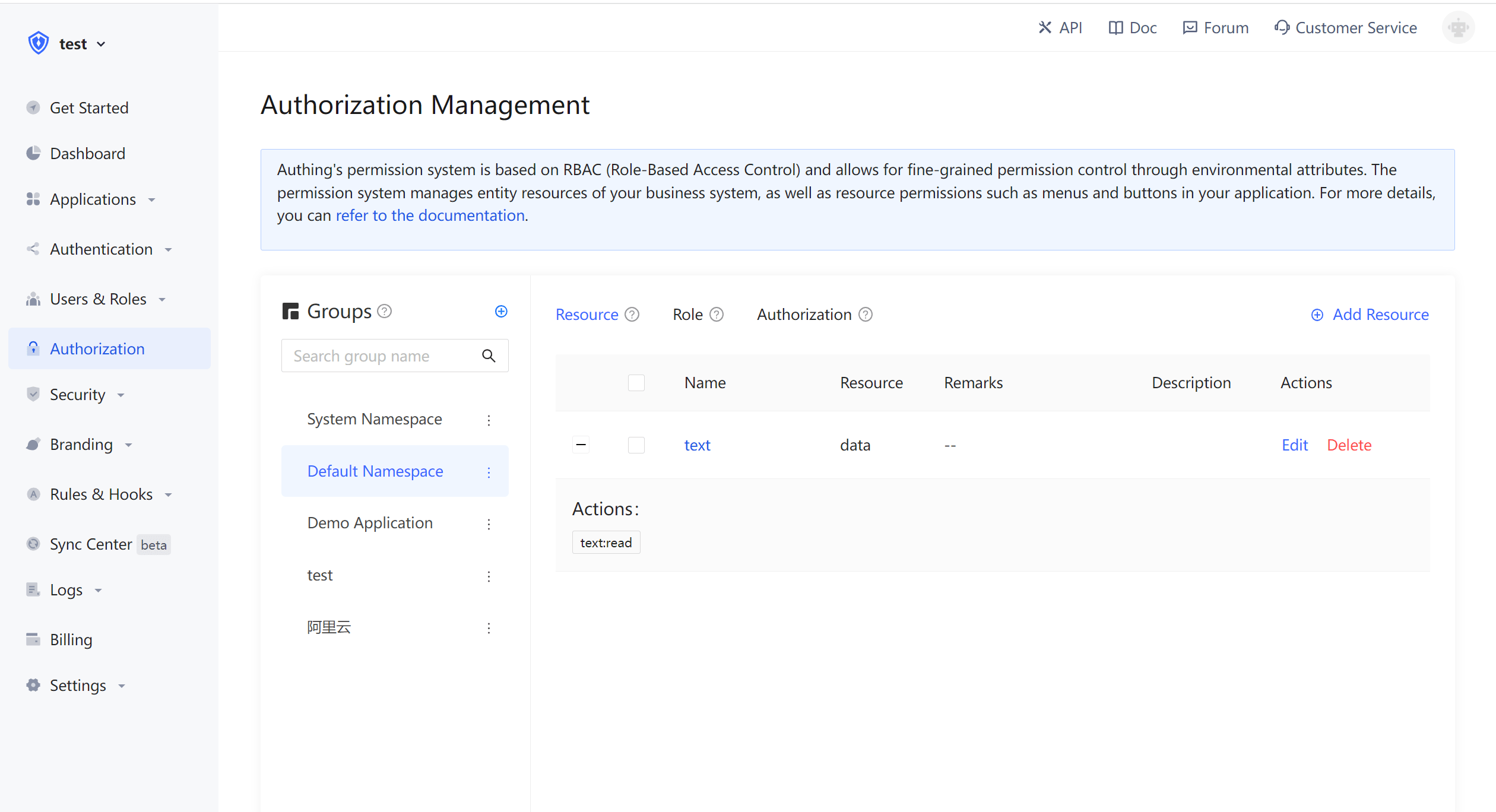Click the Forum icon in the header

[1190, 27]
